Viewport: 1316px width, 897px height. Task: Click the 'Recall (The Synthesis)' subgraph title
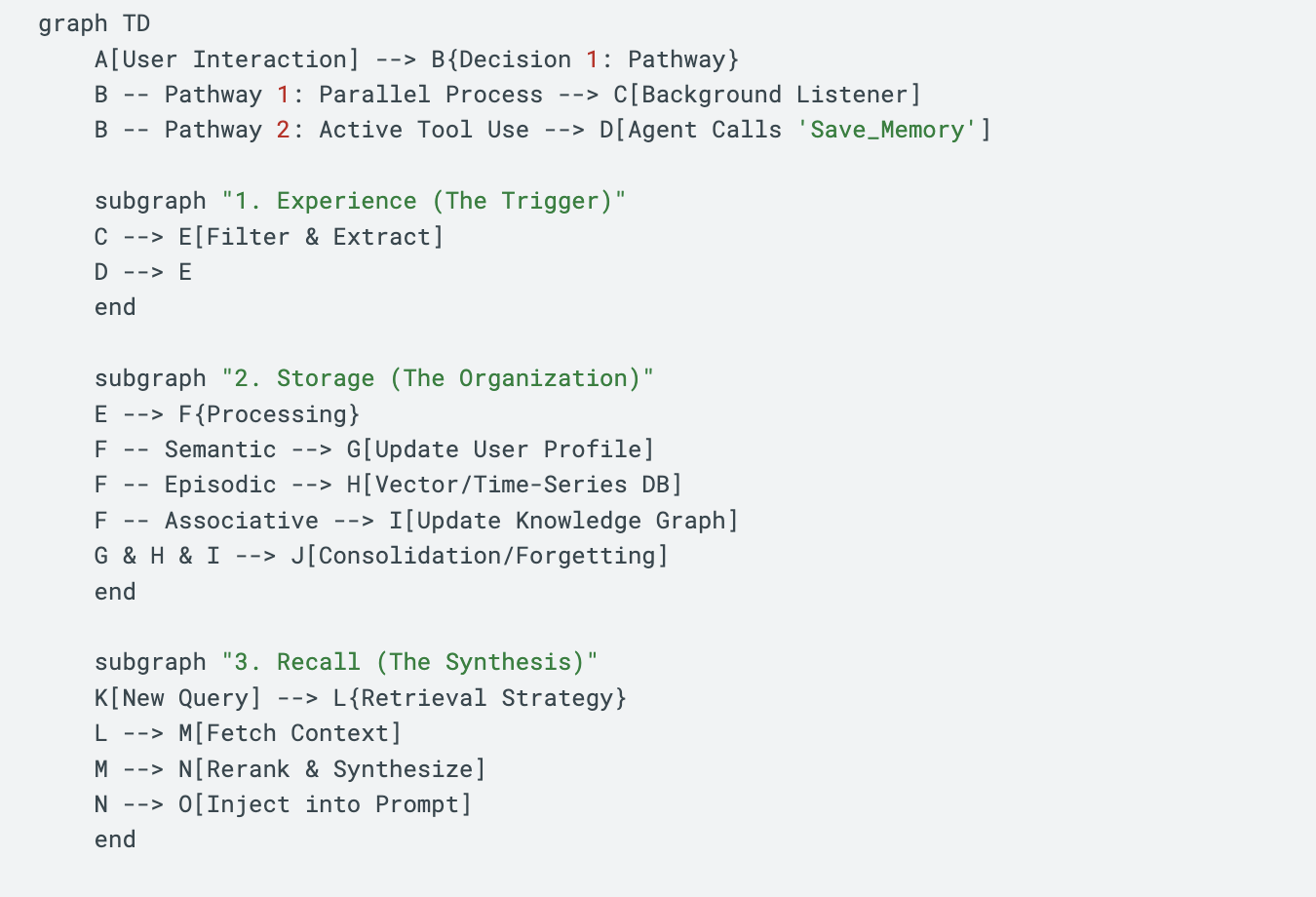coord(409,662)
